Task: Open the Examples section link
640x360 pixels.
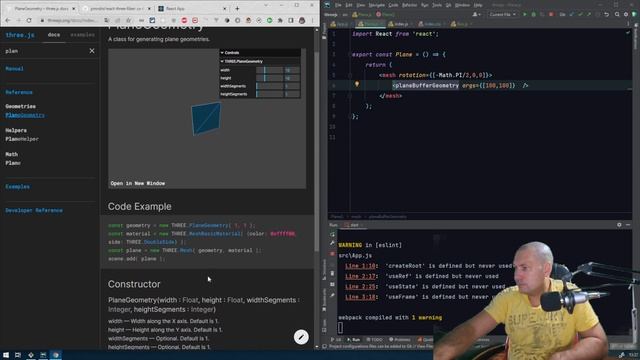Action: click(18, 187)
